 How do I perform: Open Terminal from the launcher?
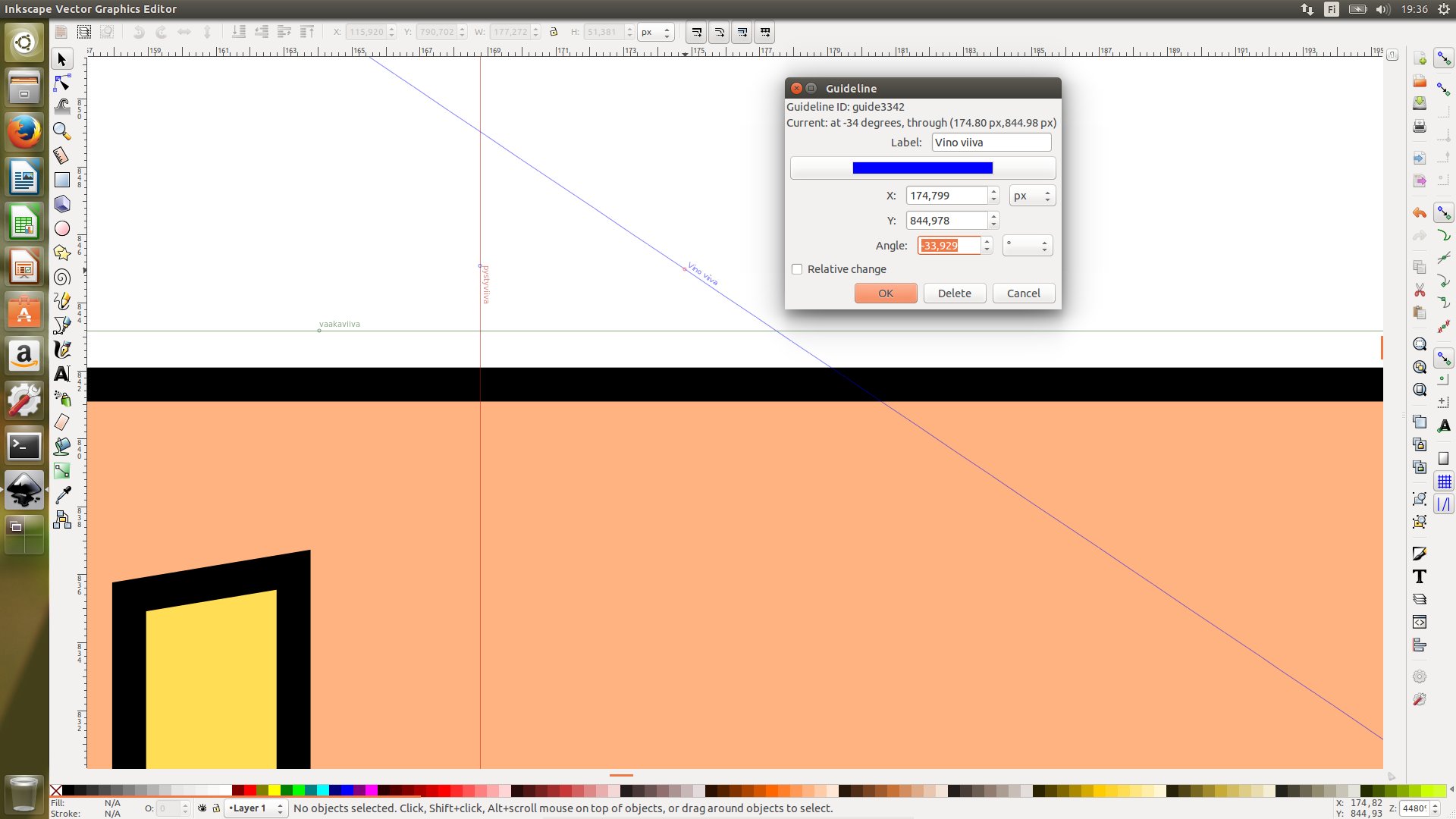coord(24,446)
